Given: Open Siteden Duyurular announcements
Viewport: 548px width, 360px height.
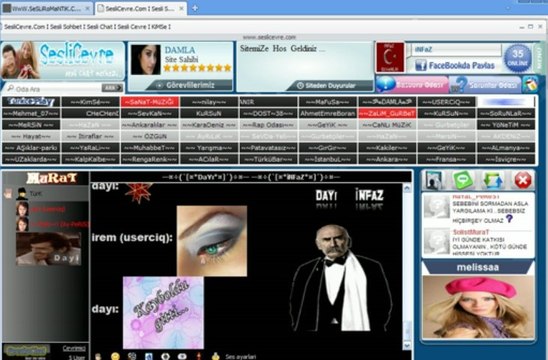Looking at the screenshot, I should point(330,85).
